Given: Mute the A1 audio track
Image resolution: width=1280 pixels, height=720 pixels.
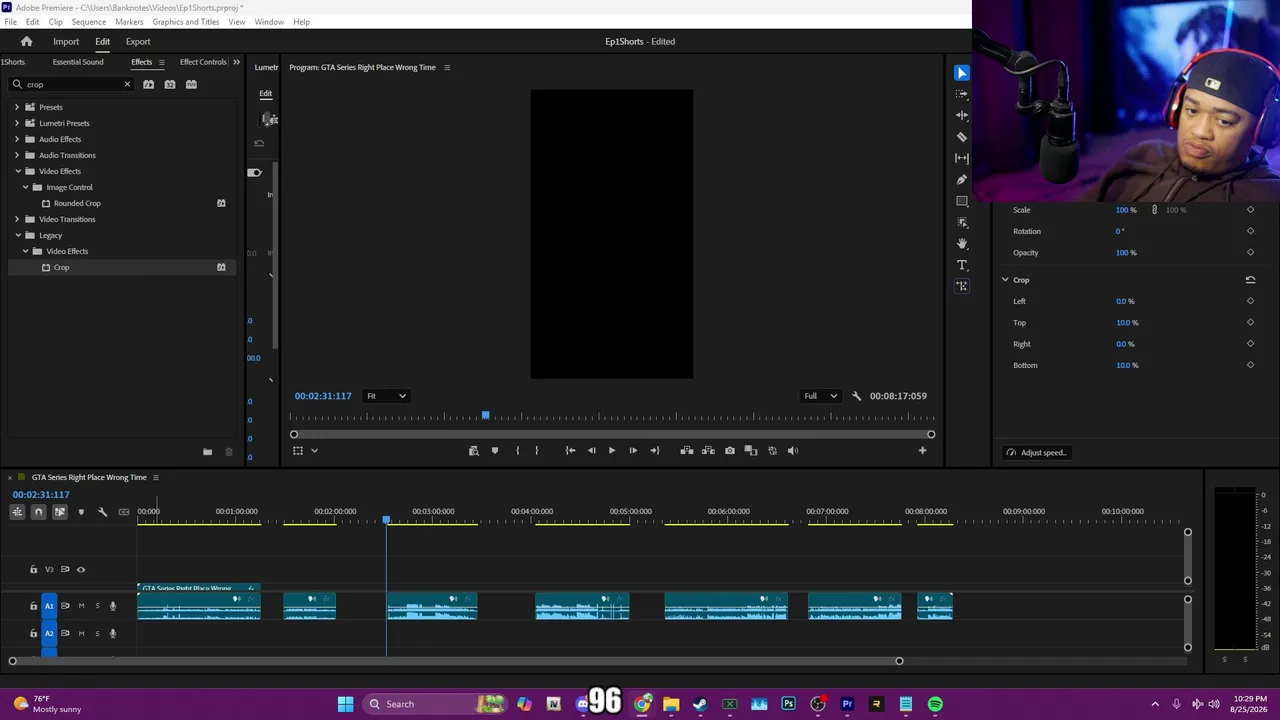Looking at the screenshot, I should (x=82, y=606).
